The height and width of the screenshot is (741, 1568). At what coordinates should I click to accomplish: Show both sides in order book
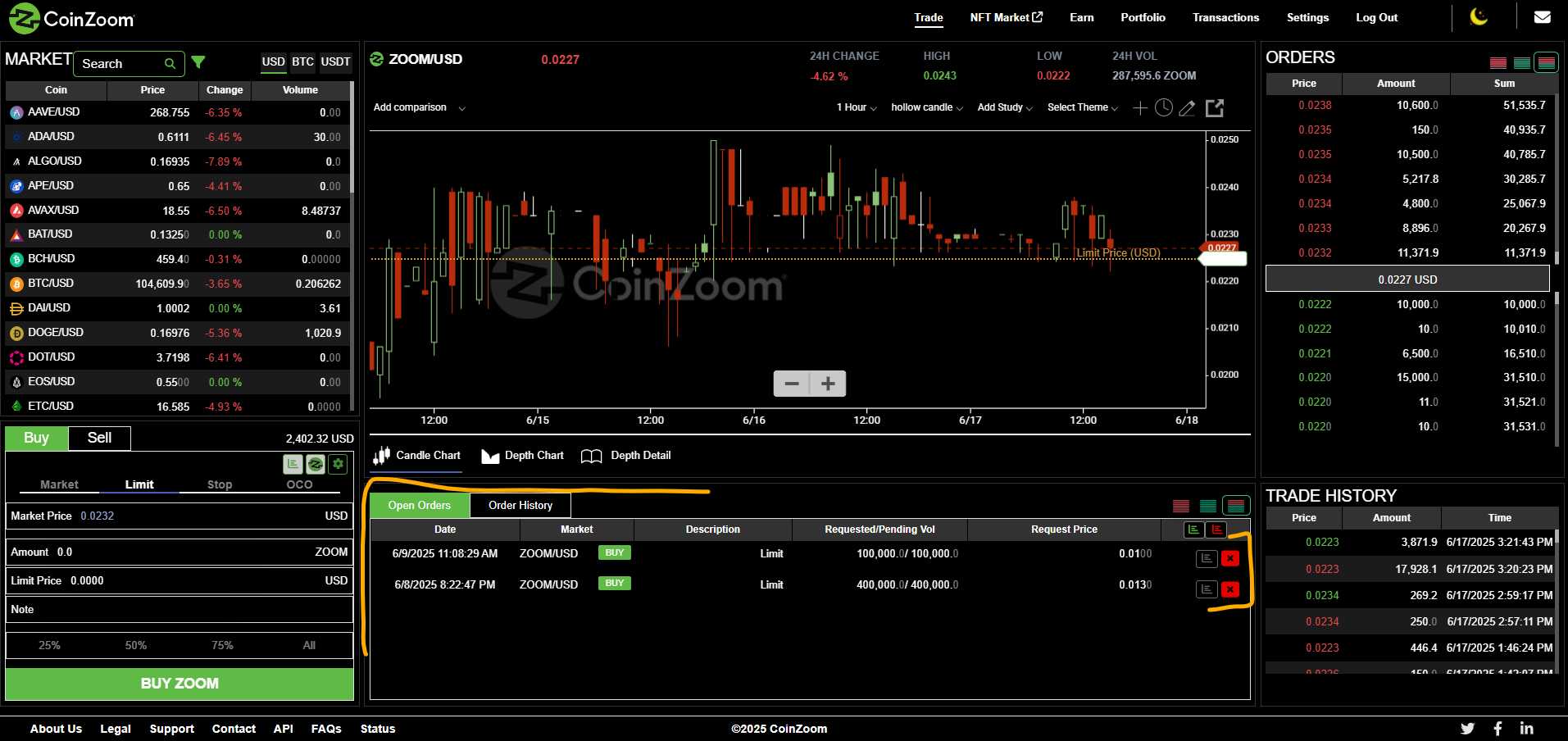click(x=1547, y=62)
